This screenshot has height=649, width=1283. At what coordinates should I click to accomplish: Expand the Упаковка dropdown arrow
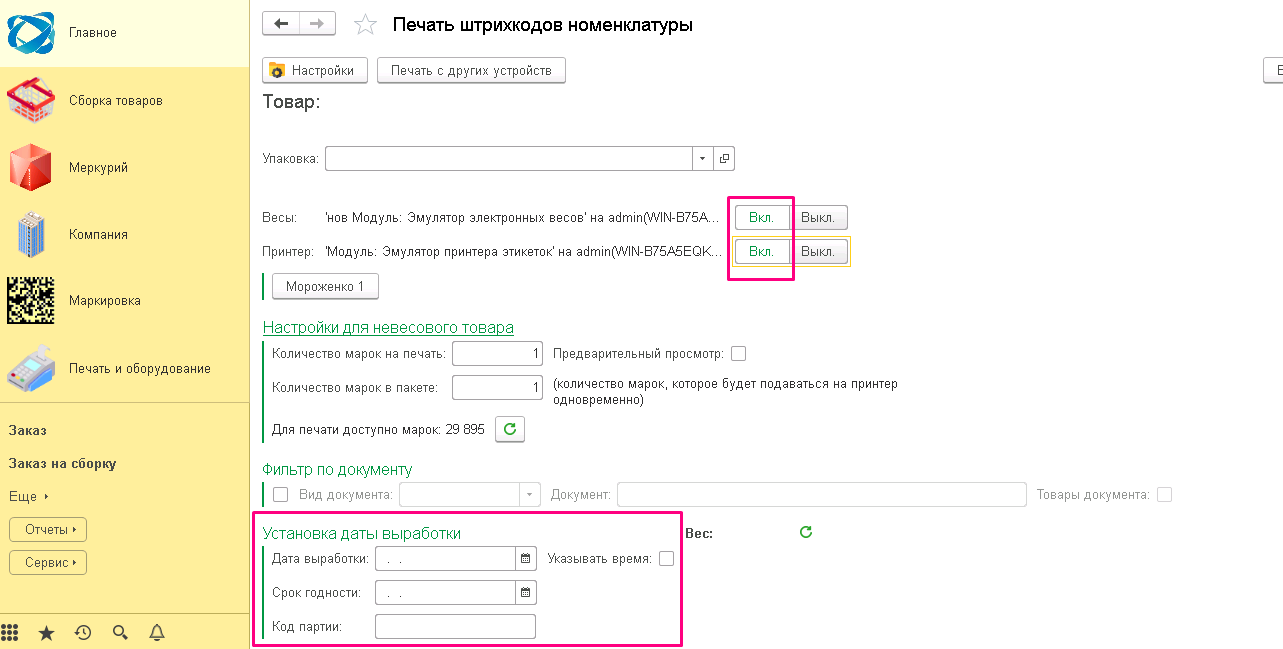[702, 158]
